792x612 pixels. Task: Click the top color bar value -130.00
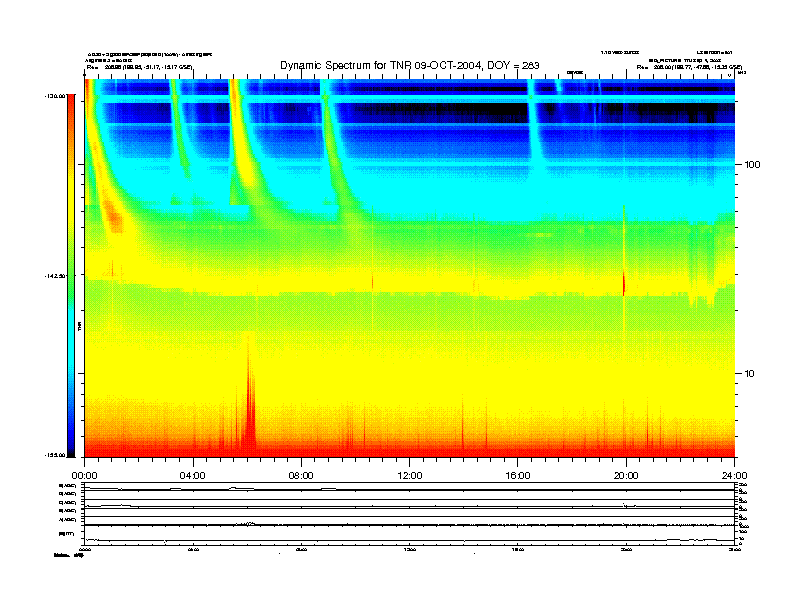click(x=55, y=95)
